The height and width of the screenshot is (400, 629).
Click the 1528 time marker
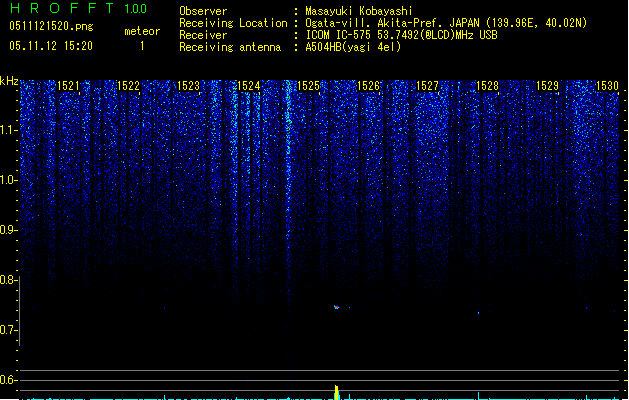click(487, 86)
